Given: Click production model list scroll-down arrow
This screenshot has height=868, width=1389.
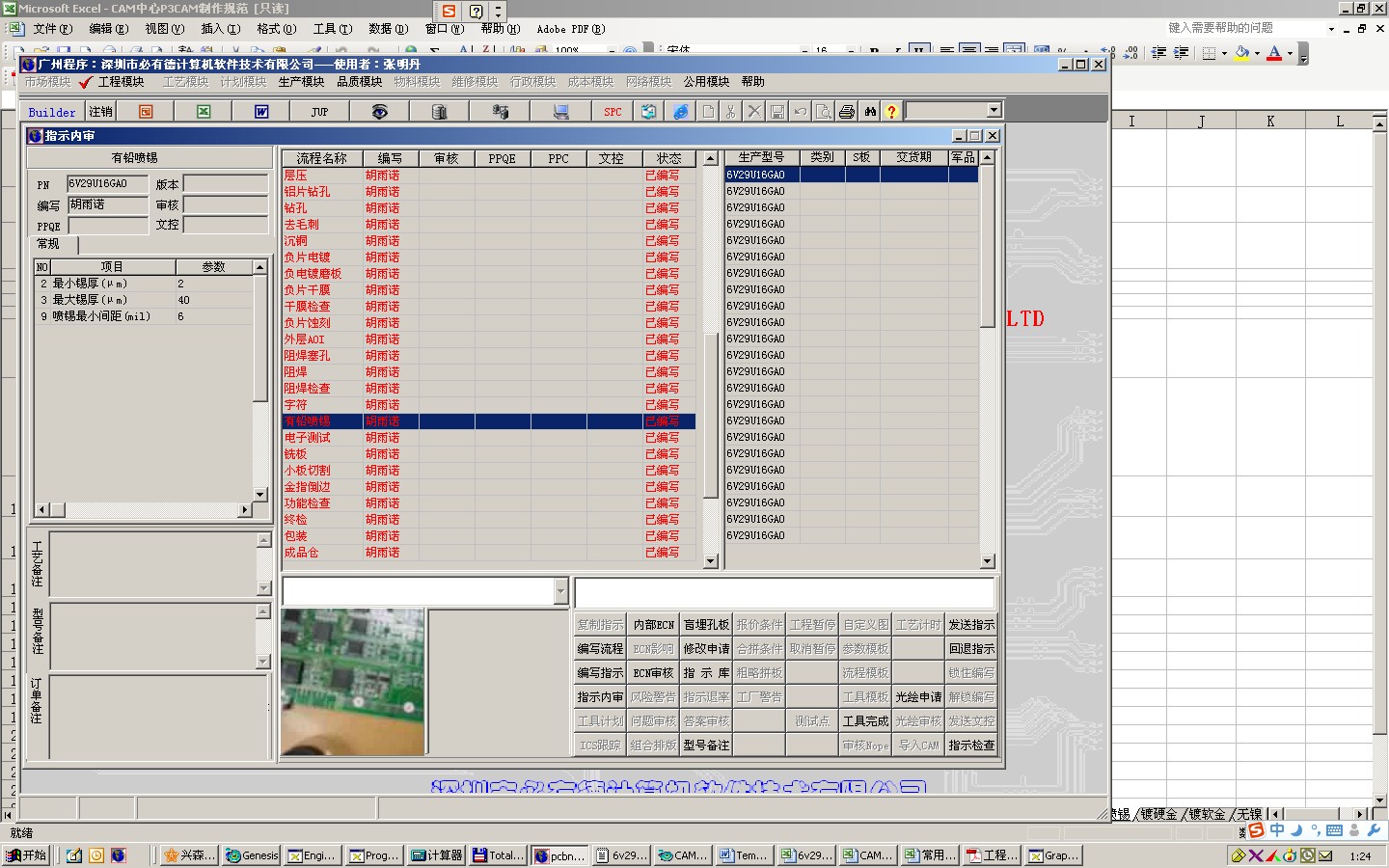Looking at the screenshot, I should [987, 560].
